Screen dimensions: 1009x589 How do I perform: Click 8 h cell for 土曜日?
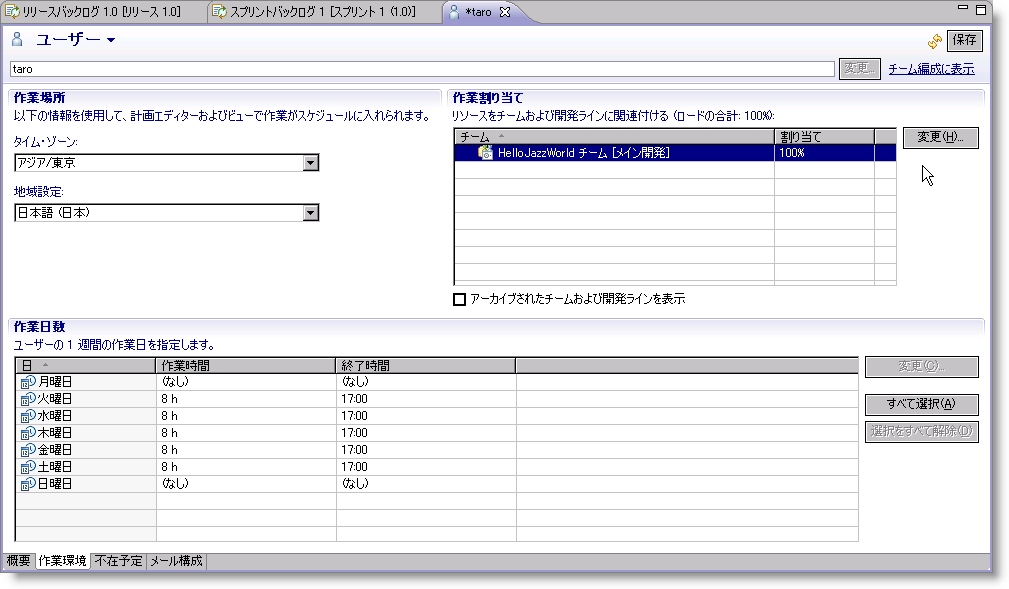tap(246, 467)
